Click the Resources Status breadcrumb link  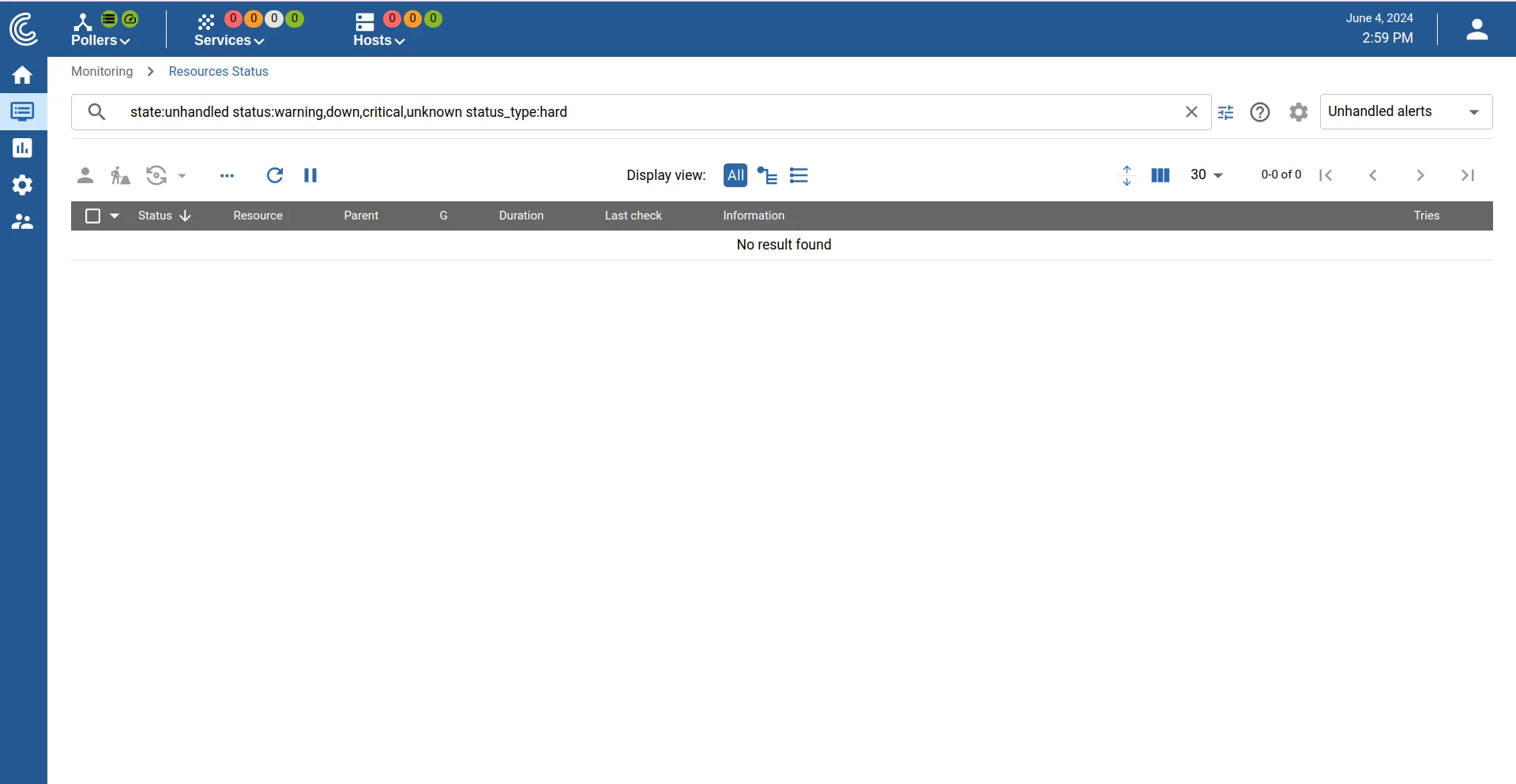[x=218, y=71]
